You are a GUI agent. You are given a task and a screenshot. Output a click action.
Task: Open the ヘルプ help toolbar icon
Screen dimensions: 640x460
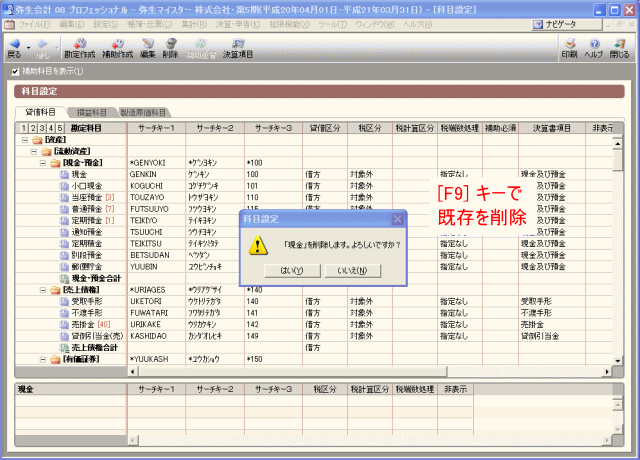[x=594, y=43]
